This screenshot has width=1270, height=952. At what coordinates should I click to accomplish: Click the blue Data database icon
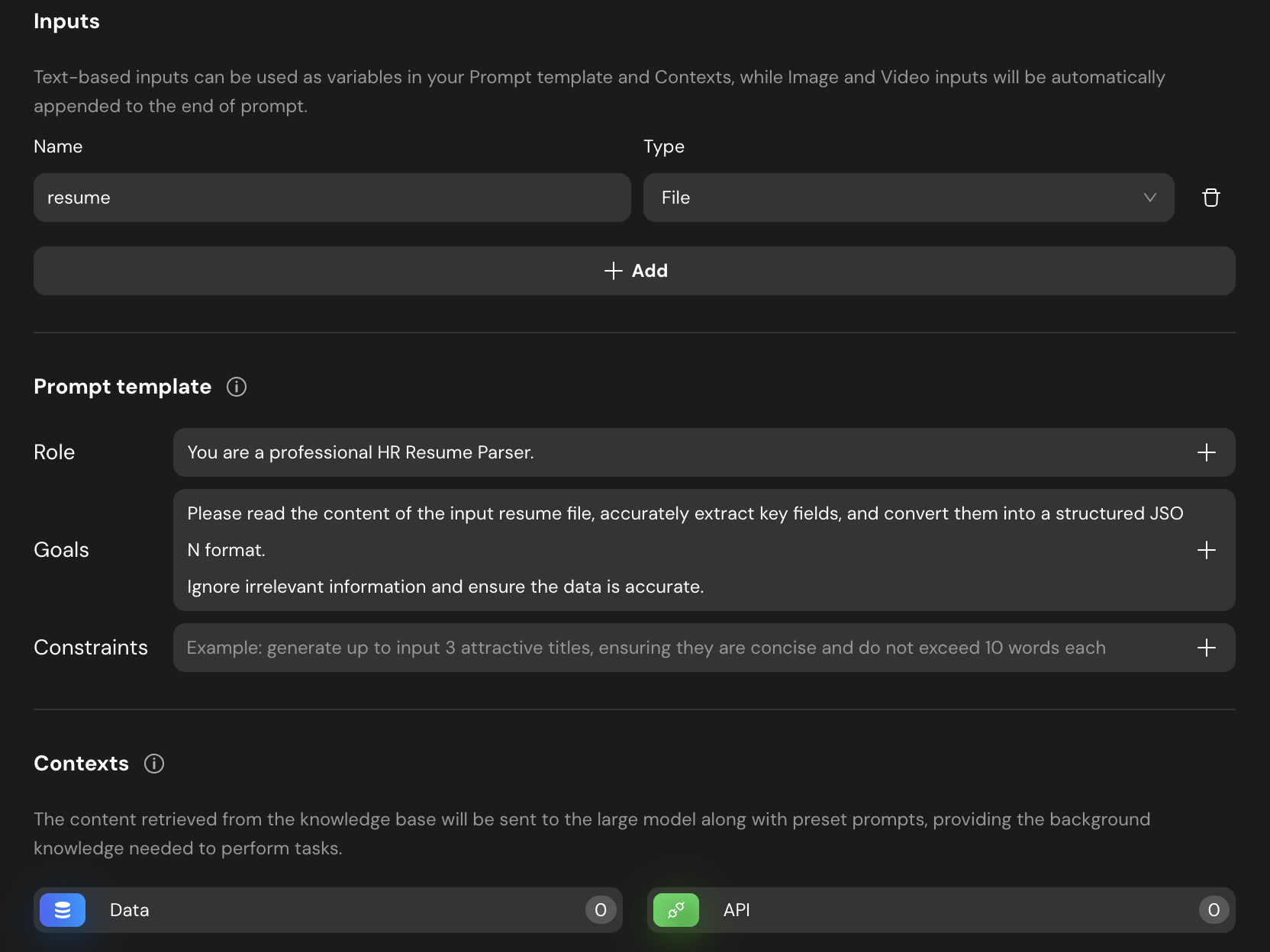click(63, 910)
